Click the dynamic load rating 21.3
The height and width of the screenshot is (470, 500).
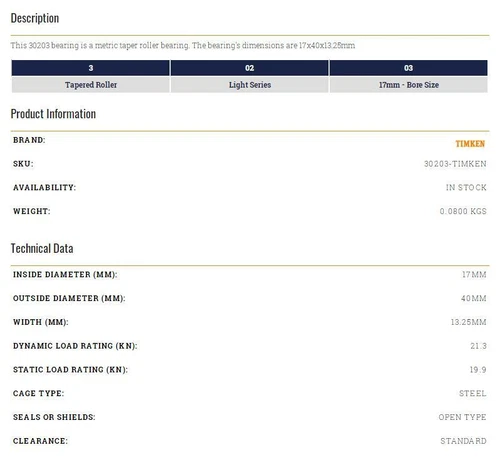click(x=478, y=346)
